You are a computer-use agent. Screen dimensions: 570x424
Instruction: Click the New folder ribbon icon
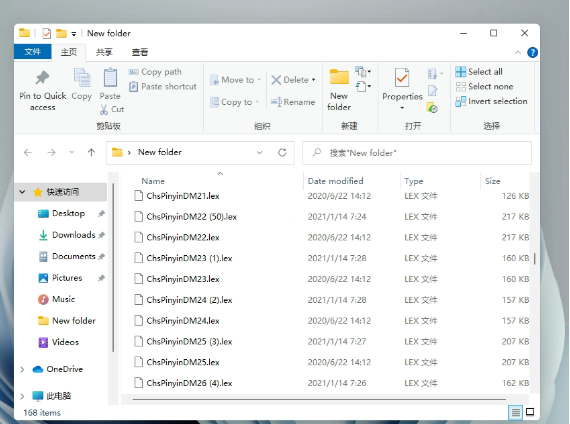point(339,77)
